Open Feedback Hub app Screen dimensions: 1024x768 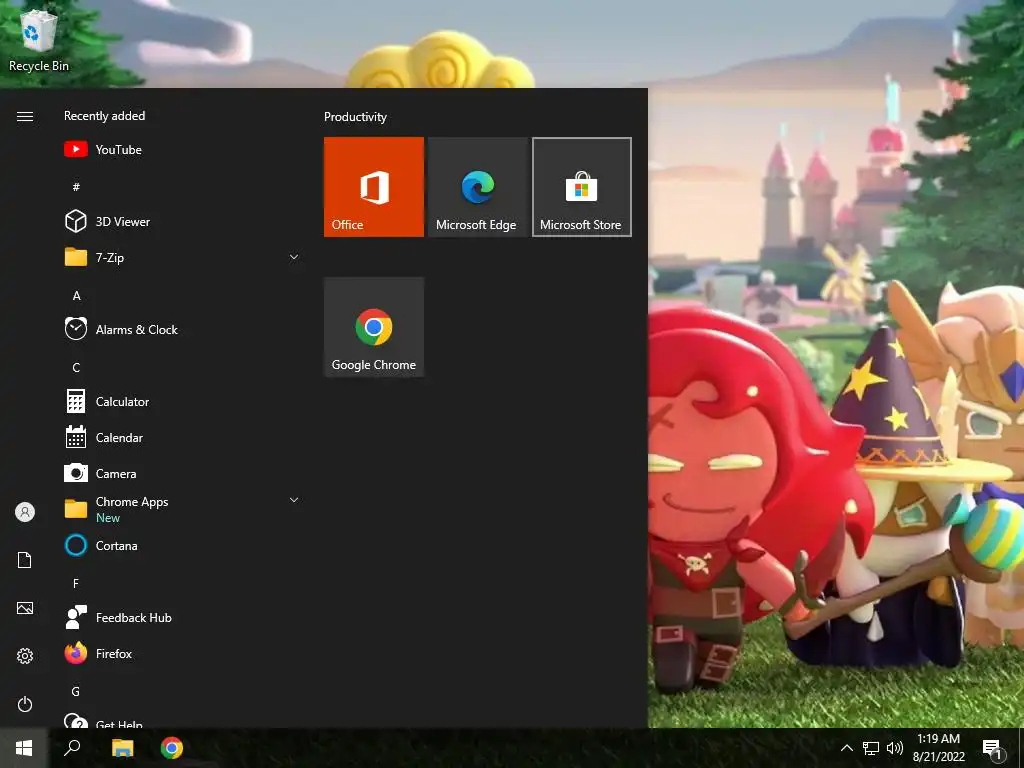(182, 617)
